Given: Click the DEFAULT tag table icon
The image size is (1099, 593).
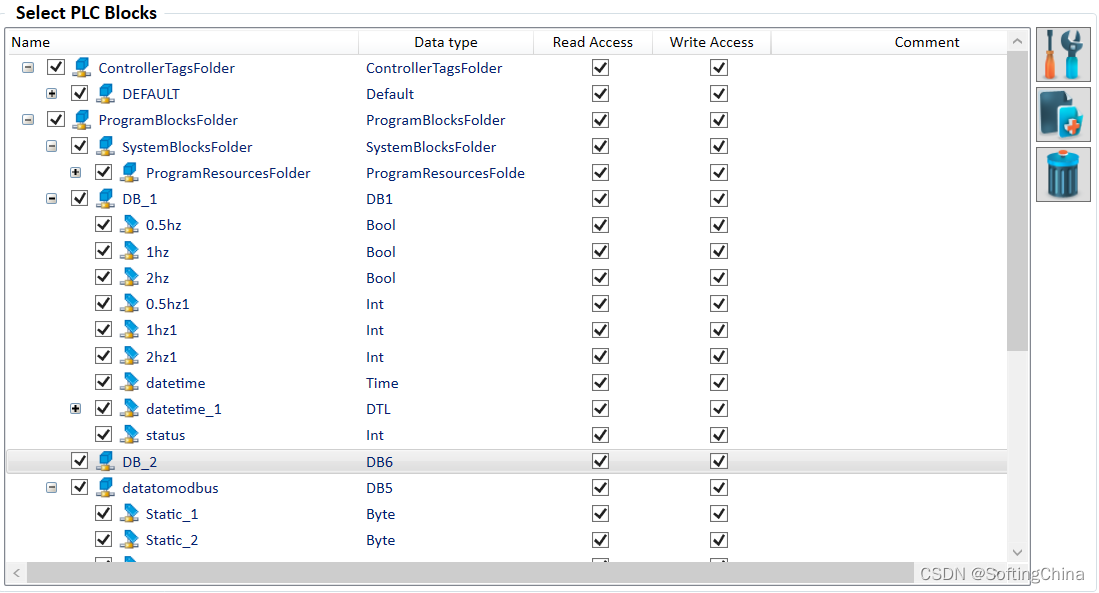Looking at the screenshot, I should 106,93.
